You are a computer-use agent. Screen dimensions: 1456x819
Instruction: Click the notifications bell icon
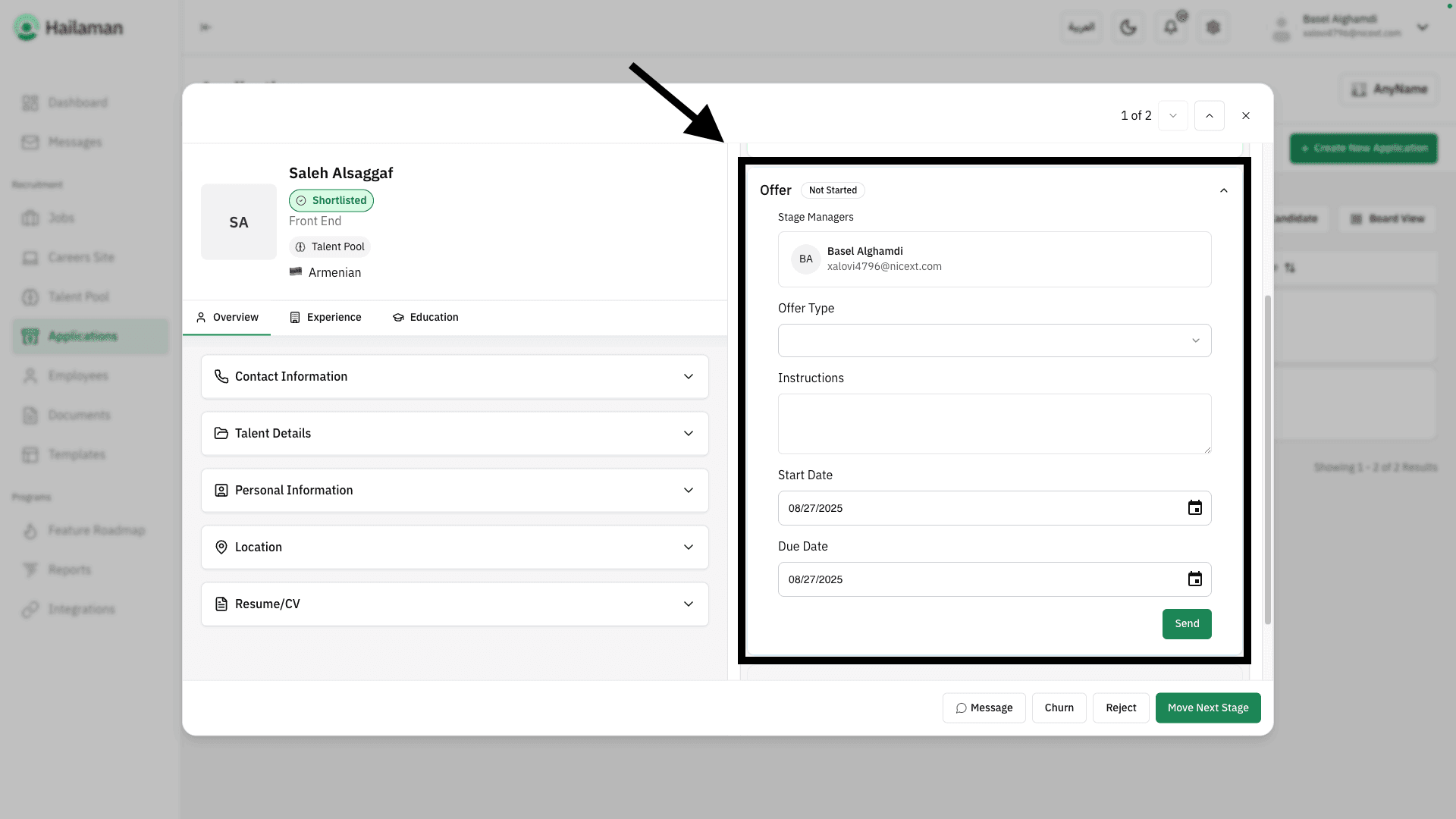click(x=1171, y=28)
